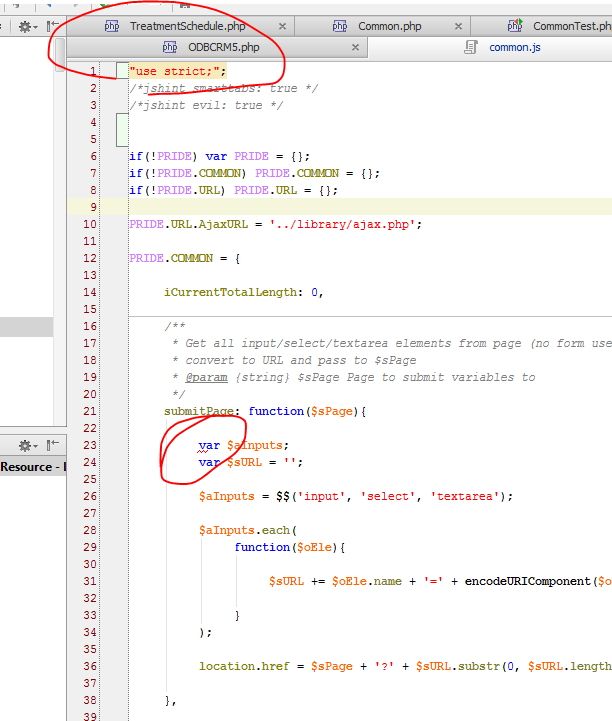Click the PRIDE.COMMON = {} statement on line 7

[x=317, y=173]
